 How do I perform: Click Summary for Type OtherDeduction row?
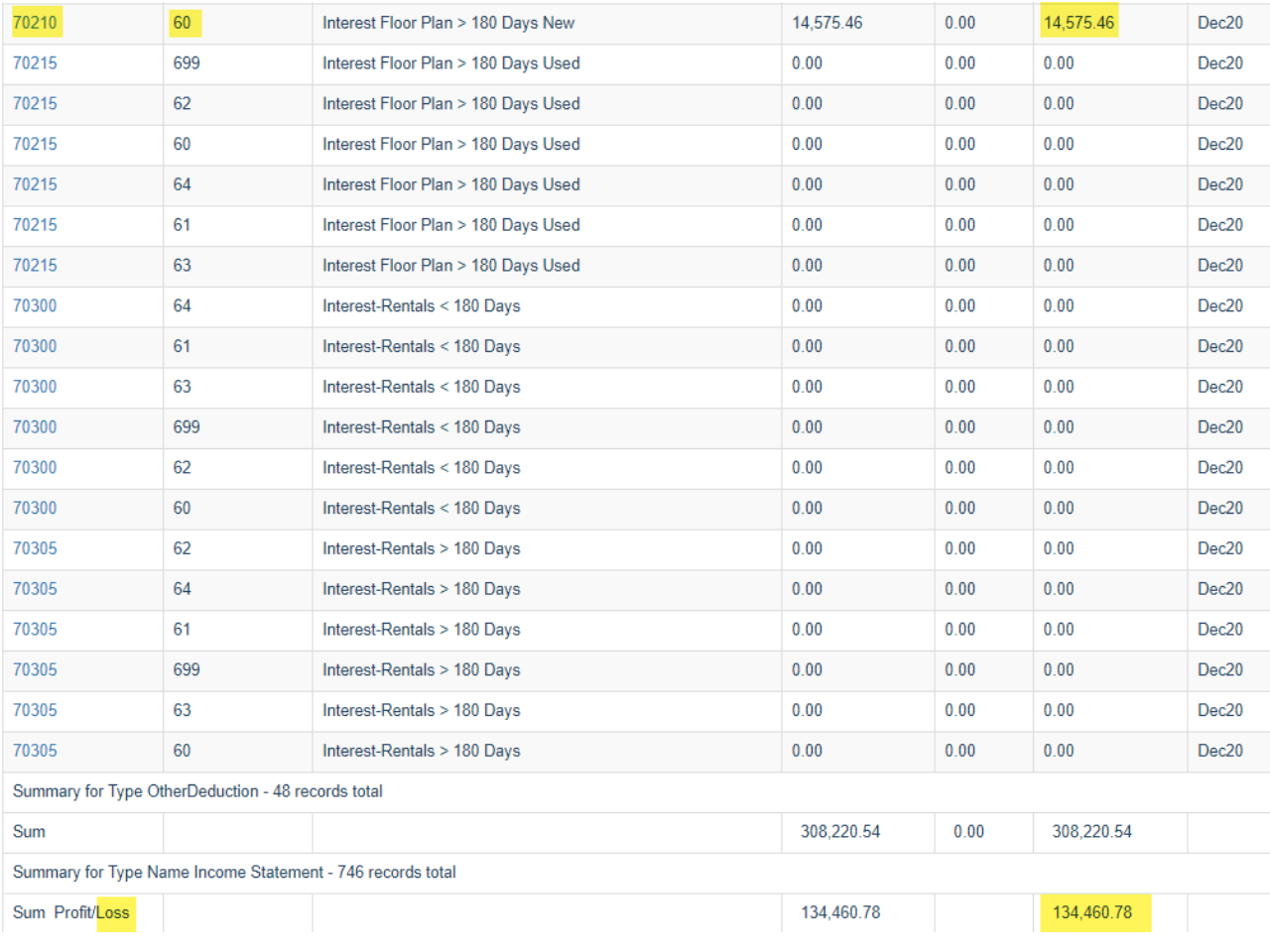click(636, 791)
